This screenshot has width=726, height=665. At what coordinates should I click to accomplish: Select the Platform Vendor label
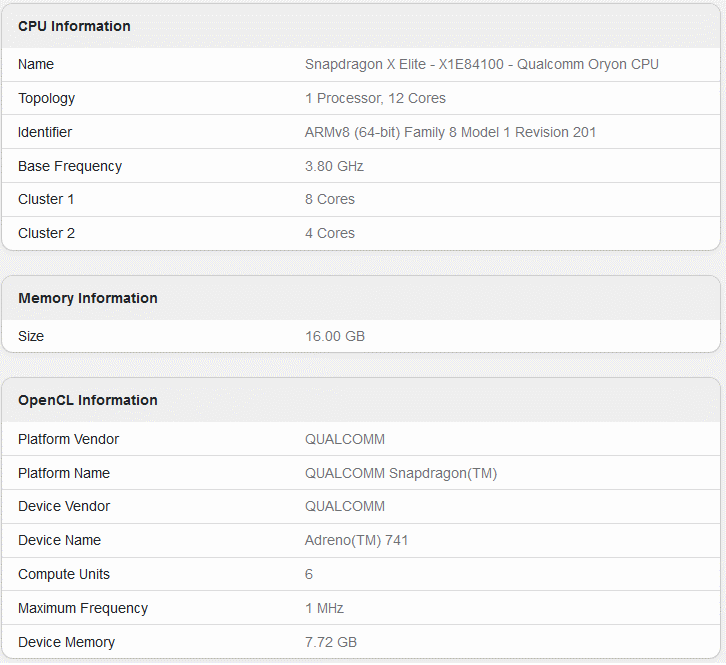[69, 439]
